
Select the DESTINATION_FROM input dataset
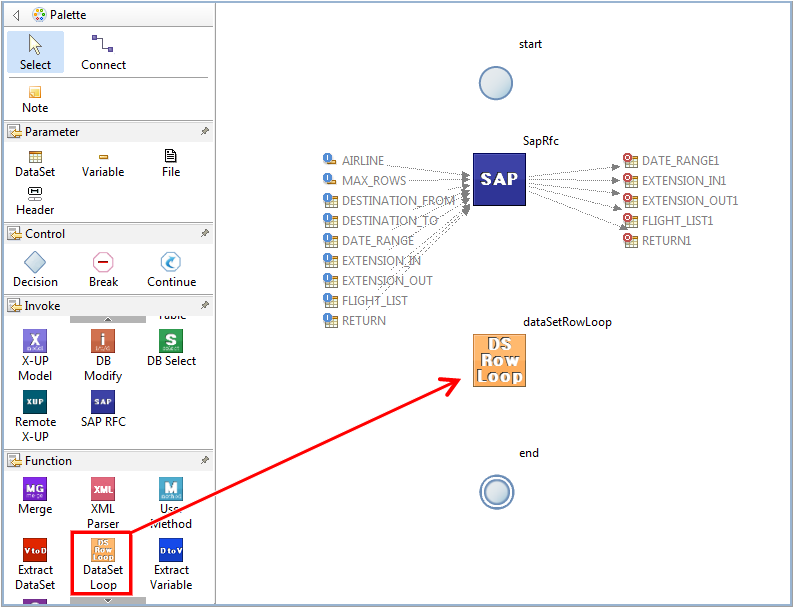click(389, 201)
